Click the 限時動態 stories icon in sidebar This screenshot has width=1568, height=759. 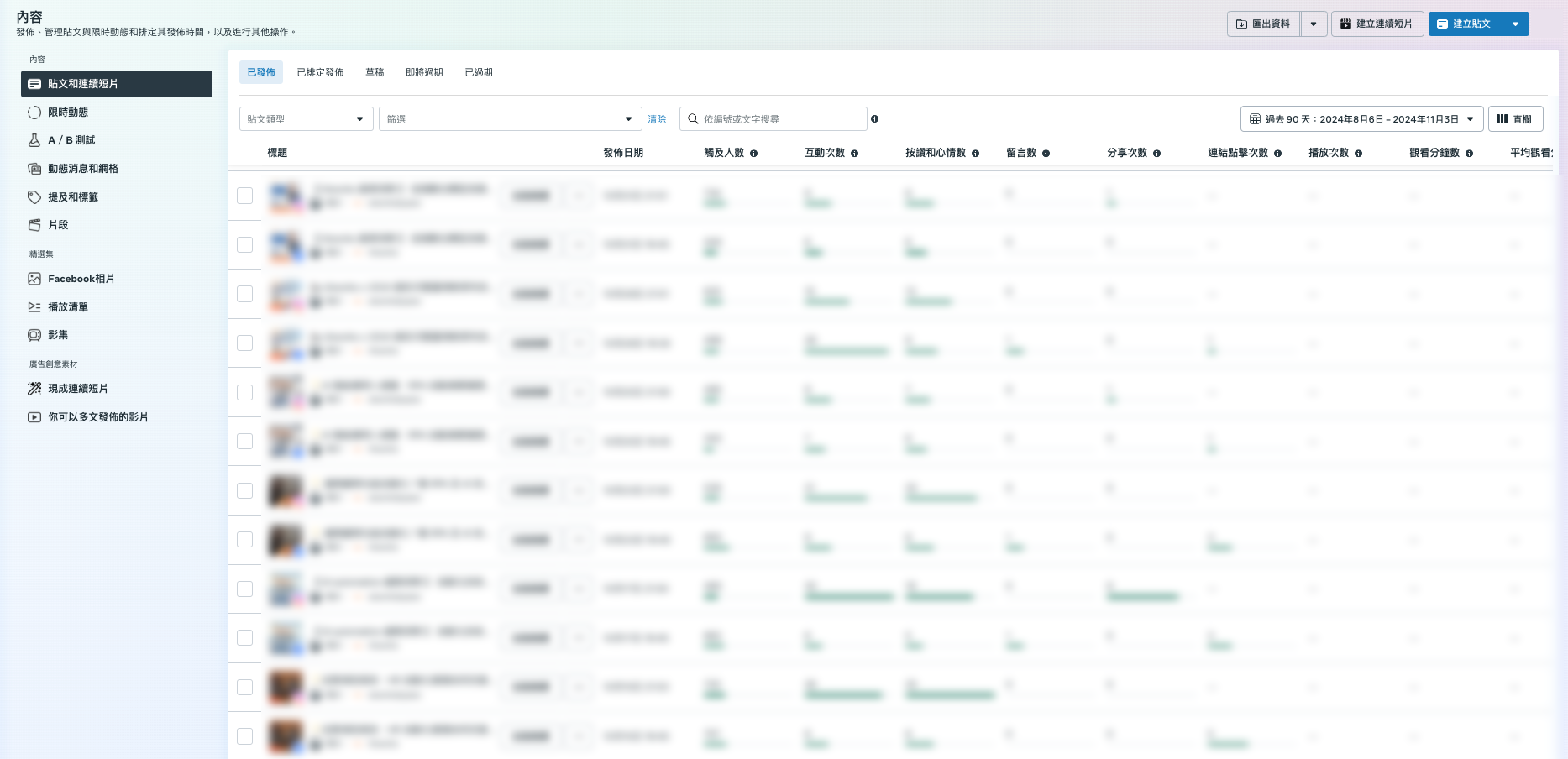tap(34, 113)
